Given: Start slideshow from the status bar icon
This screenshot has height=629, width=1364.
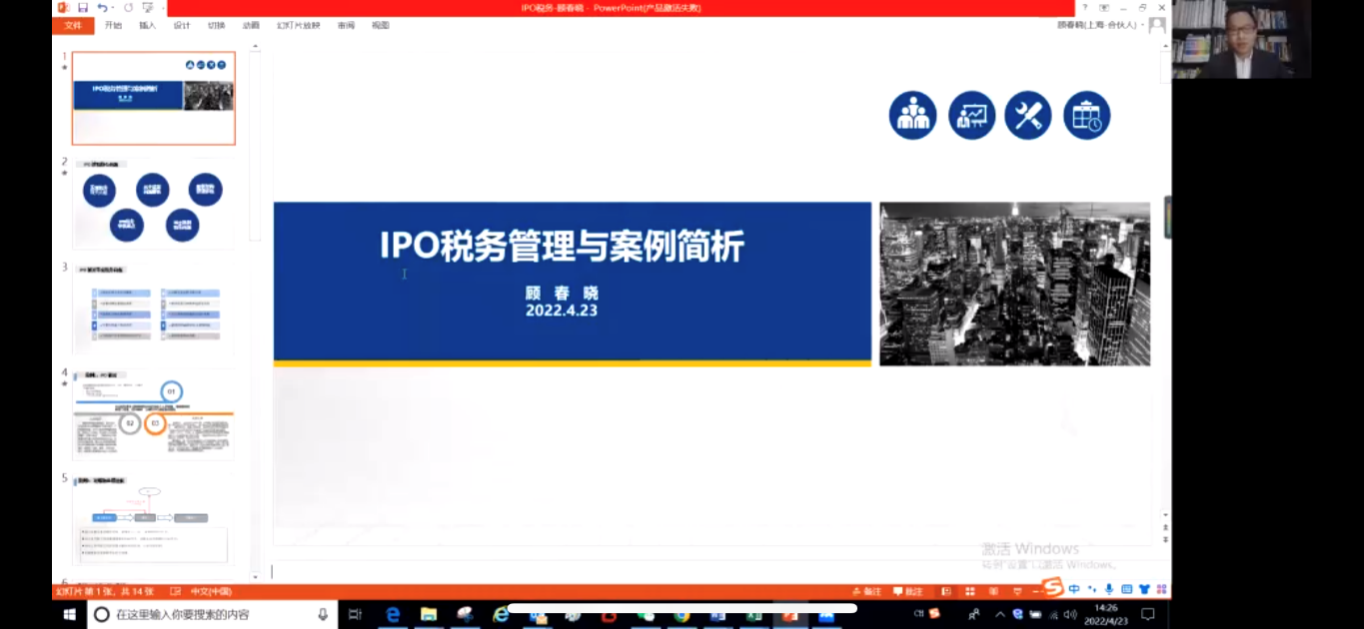Looking at the screenshot, I should pyautogui.click(x=1017, y=590).
